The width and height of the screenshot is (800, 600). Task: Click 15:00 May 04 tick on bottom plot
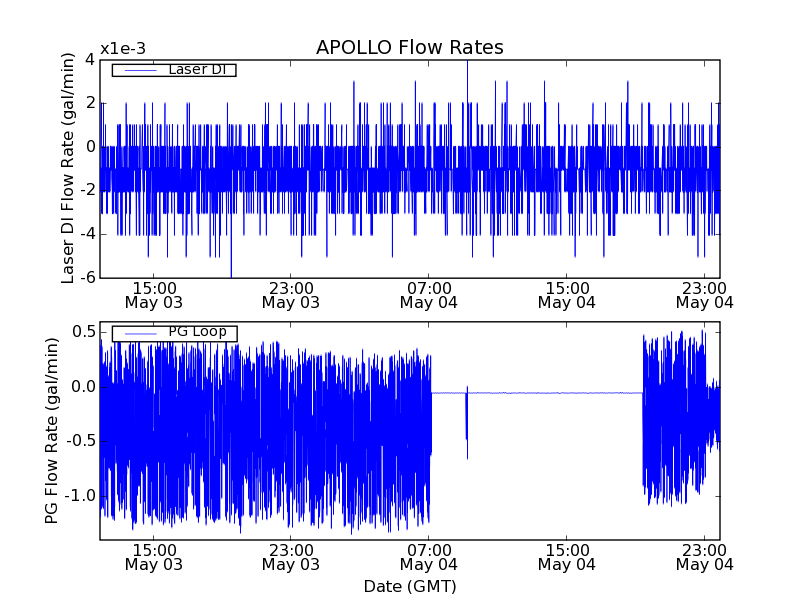coord(566,557)
